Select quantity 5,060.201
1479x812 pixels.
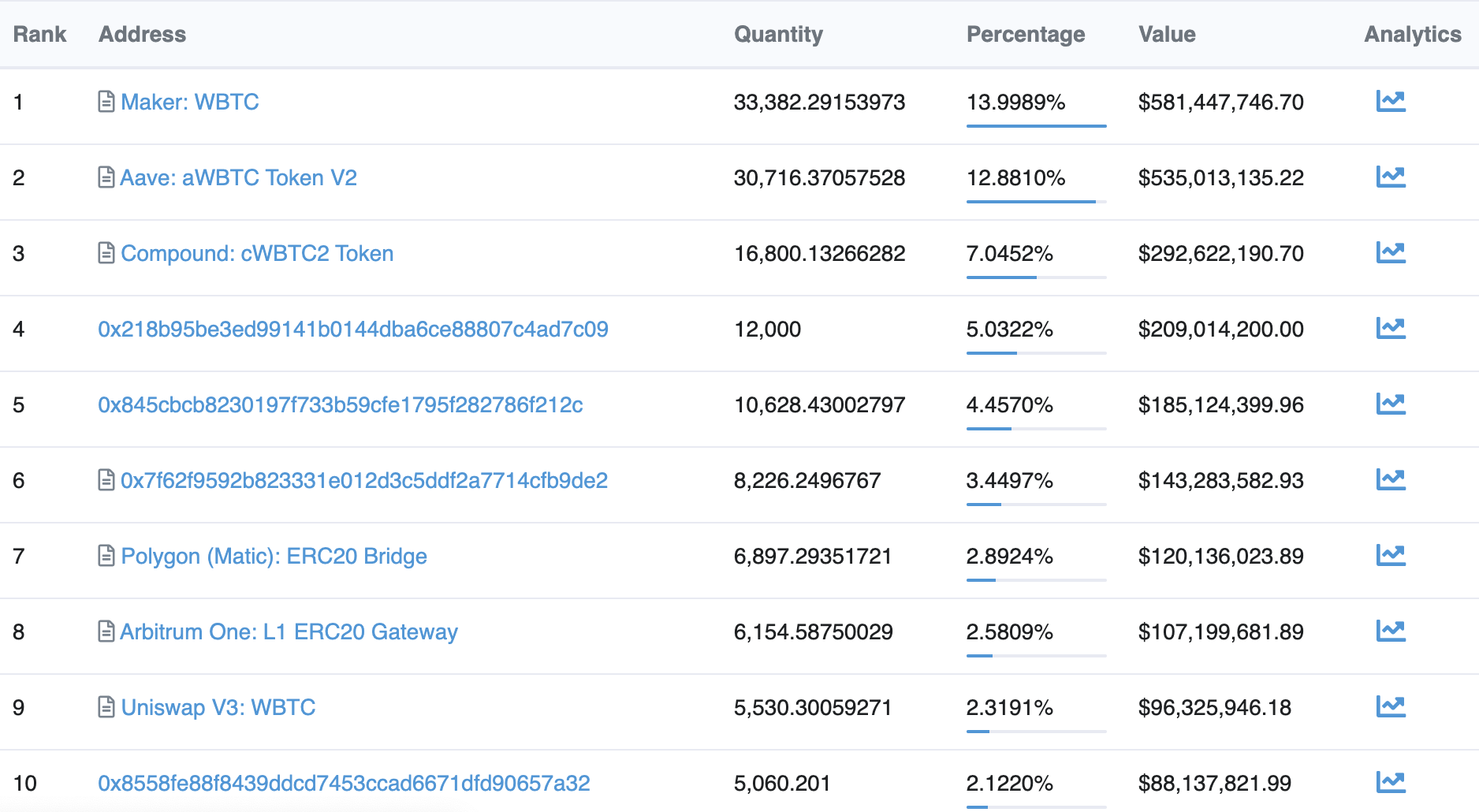(x=782, y=783)
